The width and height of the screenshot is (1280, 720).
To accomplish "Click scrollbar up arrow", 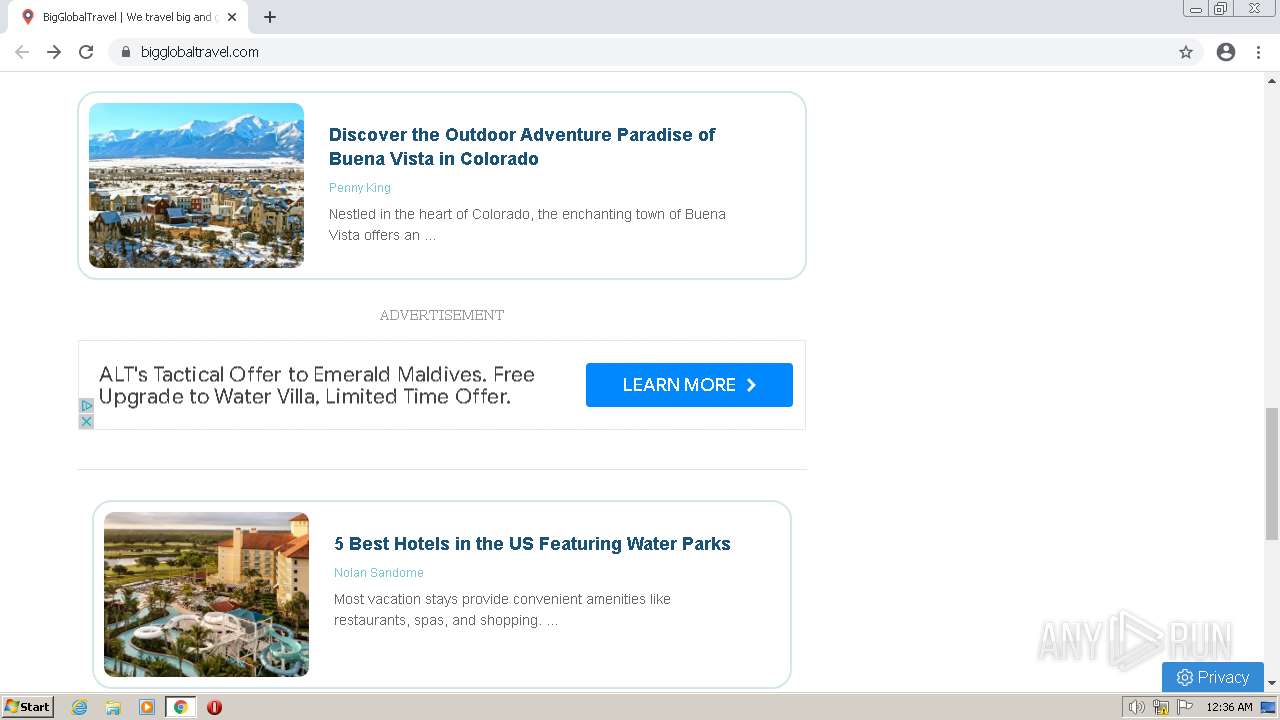I will (x=1272, y=79).
